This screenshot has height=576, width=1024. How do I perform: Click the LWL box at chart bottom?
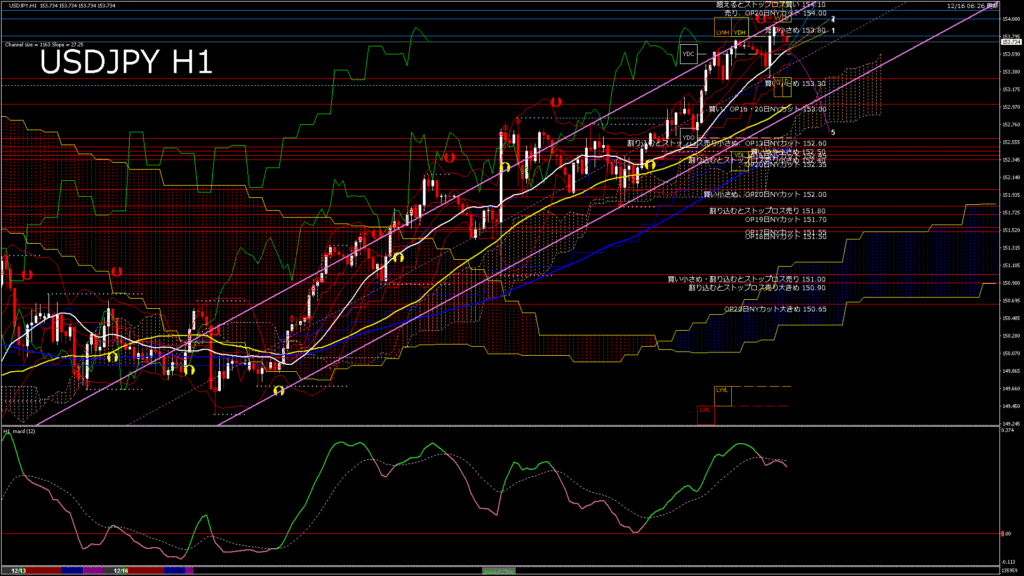(x=722, y=390)
